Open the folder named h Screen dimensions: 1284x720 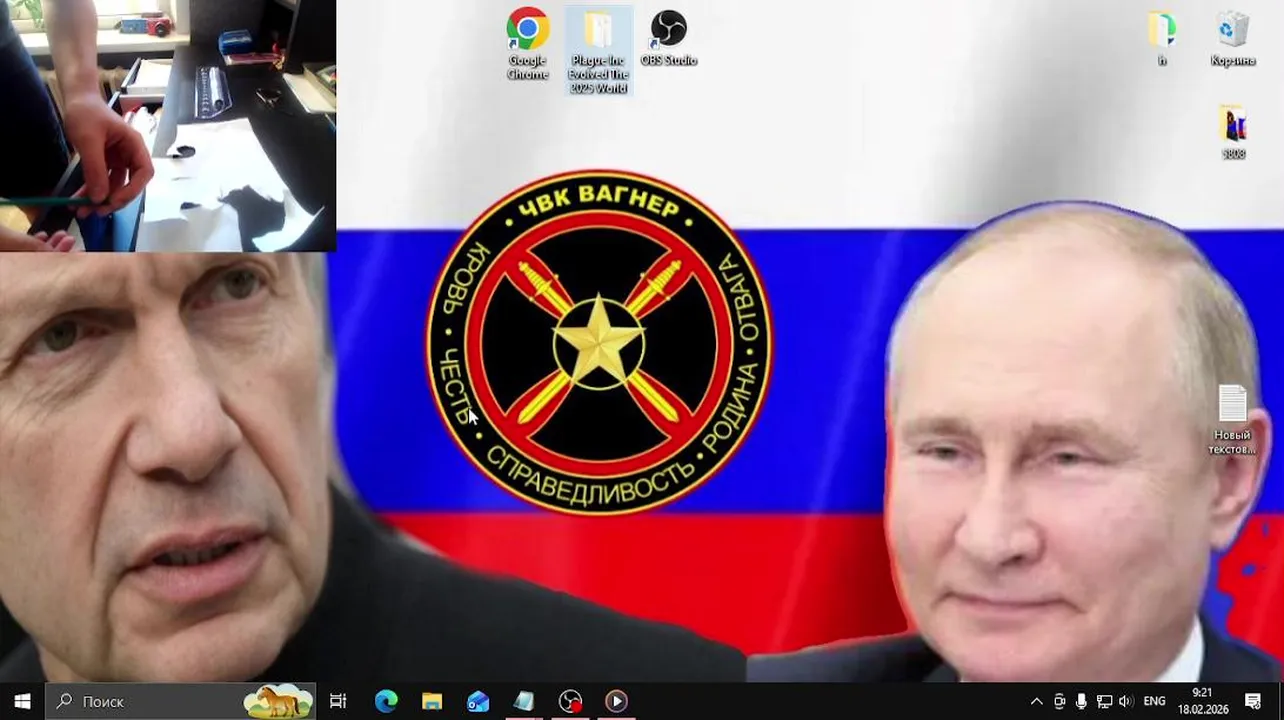tap(1162, 40)
